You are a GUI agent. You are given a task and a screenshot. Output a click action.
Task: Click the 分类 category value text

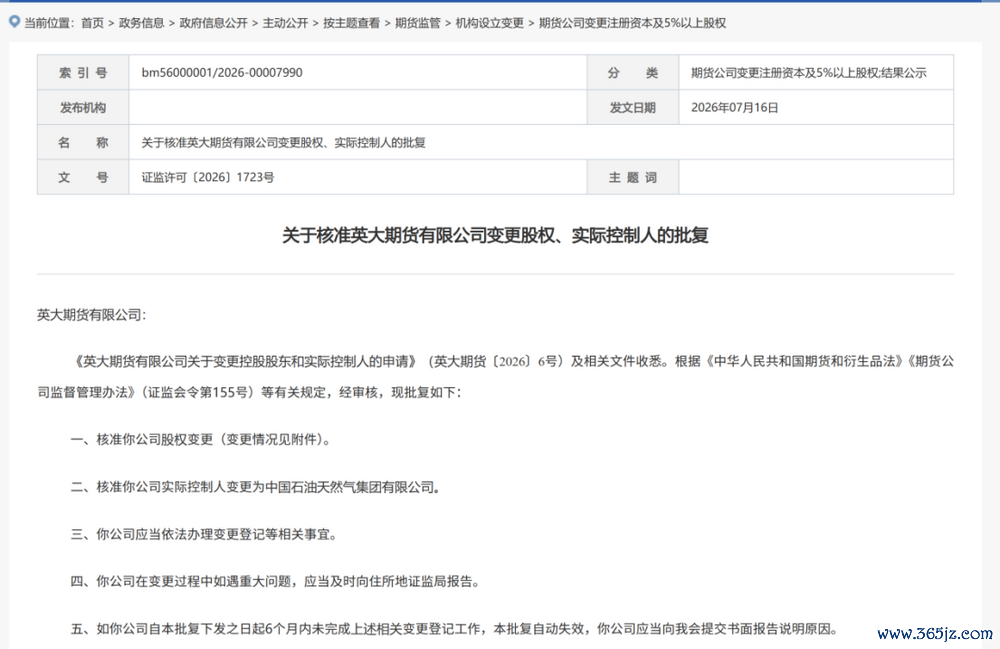(x=809, y=73)
